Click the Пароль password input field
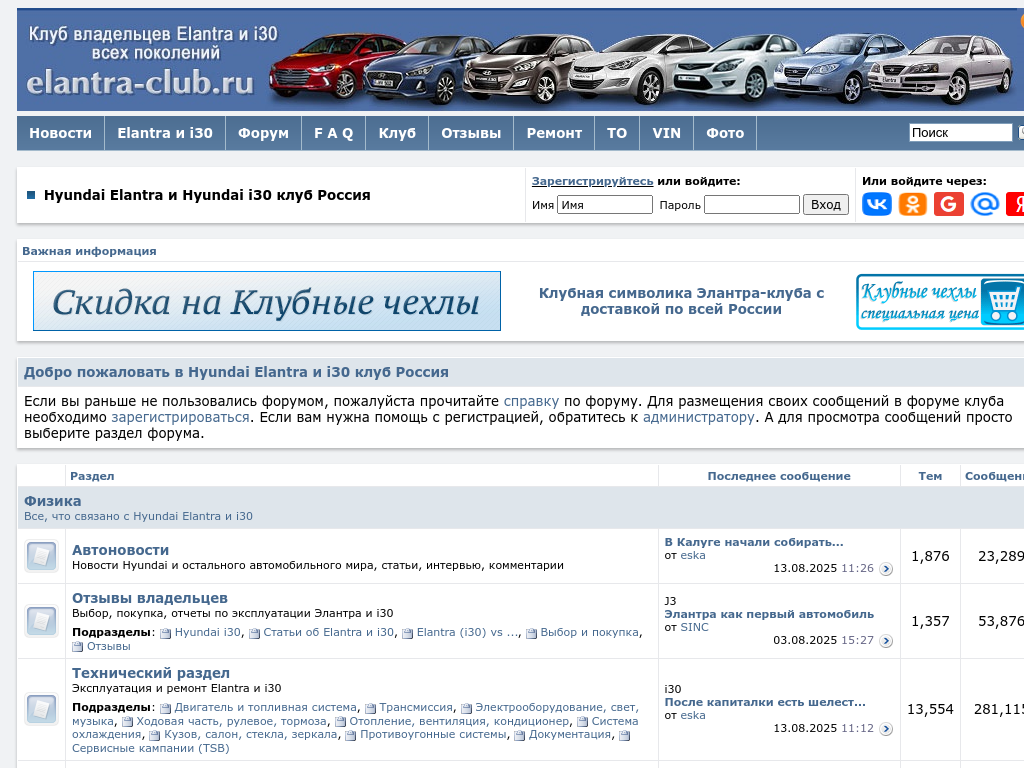The height and width of the screenshot is (768, 1024). click(x=752, y=205)
